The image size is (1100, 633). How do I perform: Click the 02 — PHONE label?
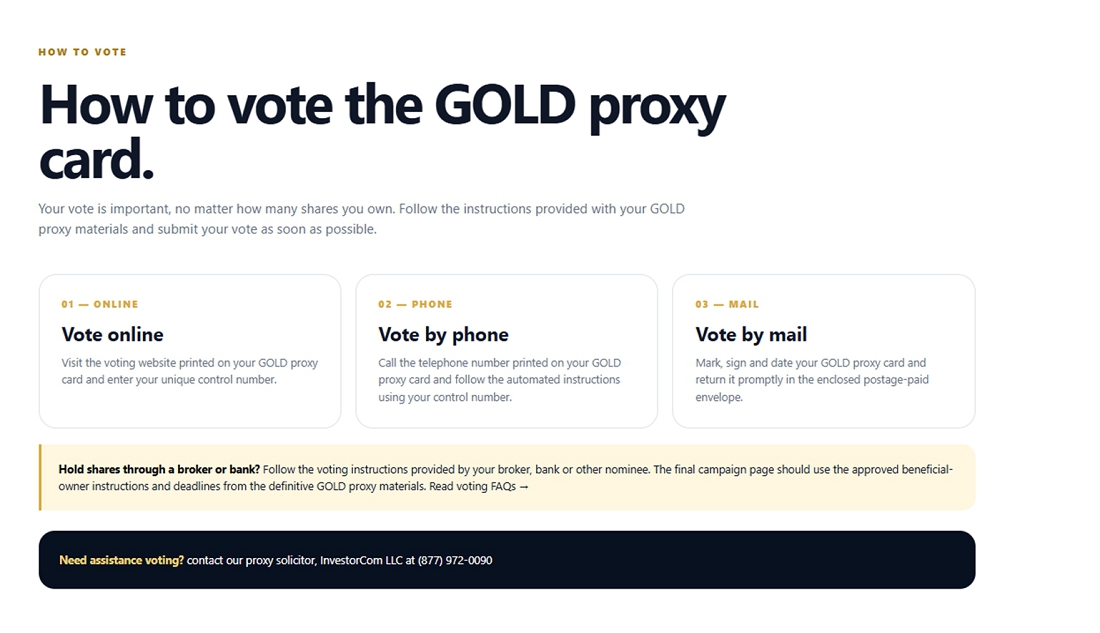[x=415, y=304]
